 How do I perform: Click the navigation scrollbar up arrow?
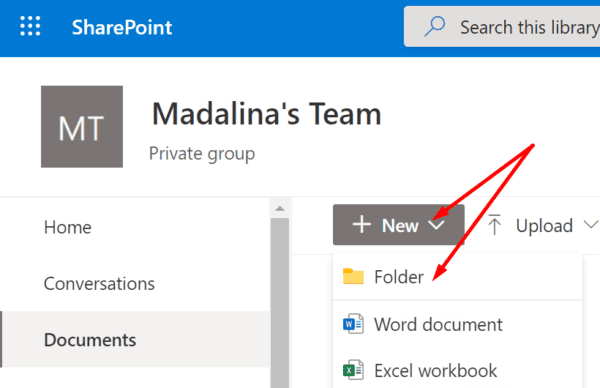click(x=280, y=209)
